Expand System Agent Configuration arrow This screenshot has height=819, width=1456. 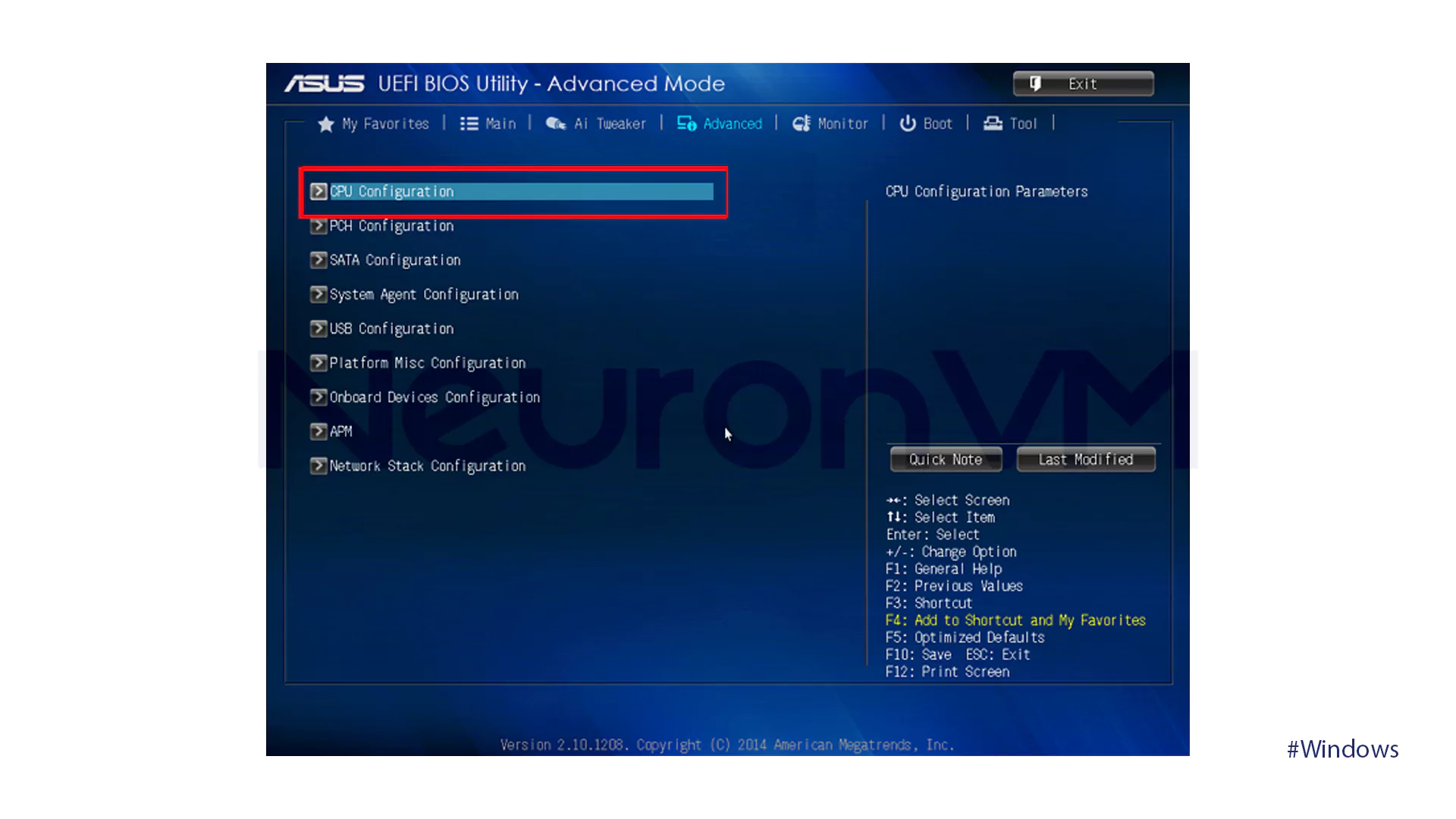coord(318,294)
